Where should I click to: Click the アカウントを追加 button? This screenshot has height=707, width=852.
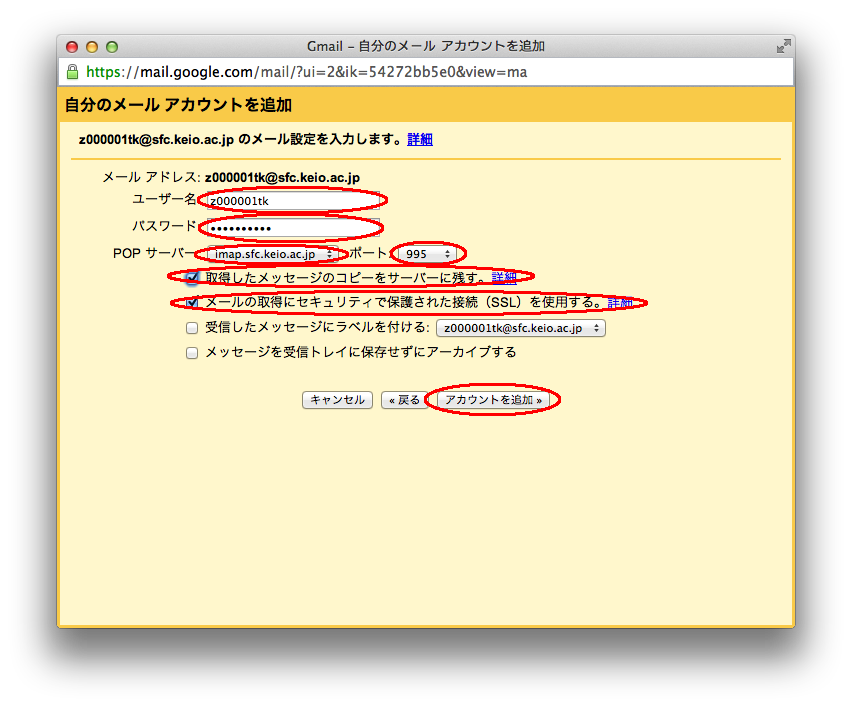tap(493, 400)
